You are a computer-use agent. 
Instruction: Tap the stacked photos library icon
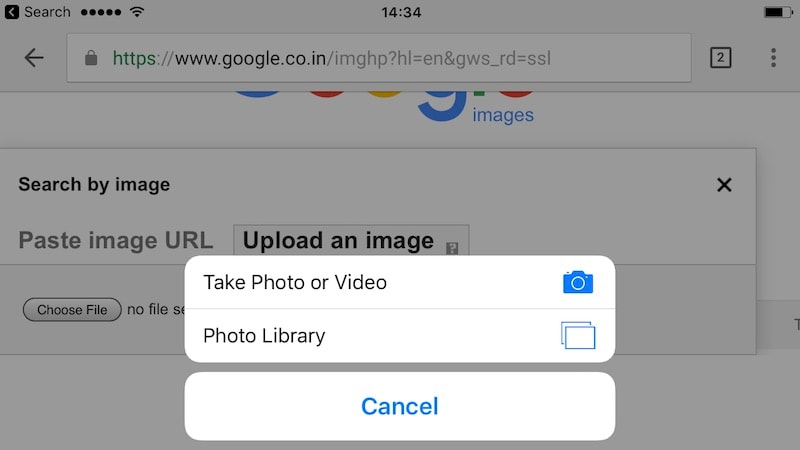point(578,335)
